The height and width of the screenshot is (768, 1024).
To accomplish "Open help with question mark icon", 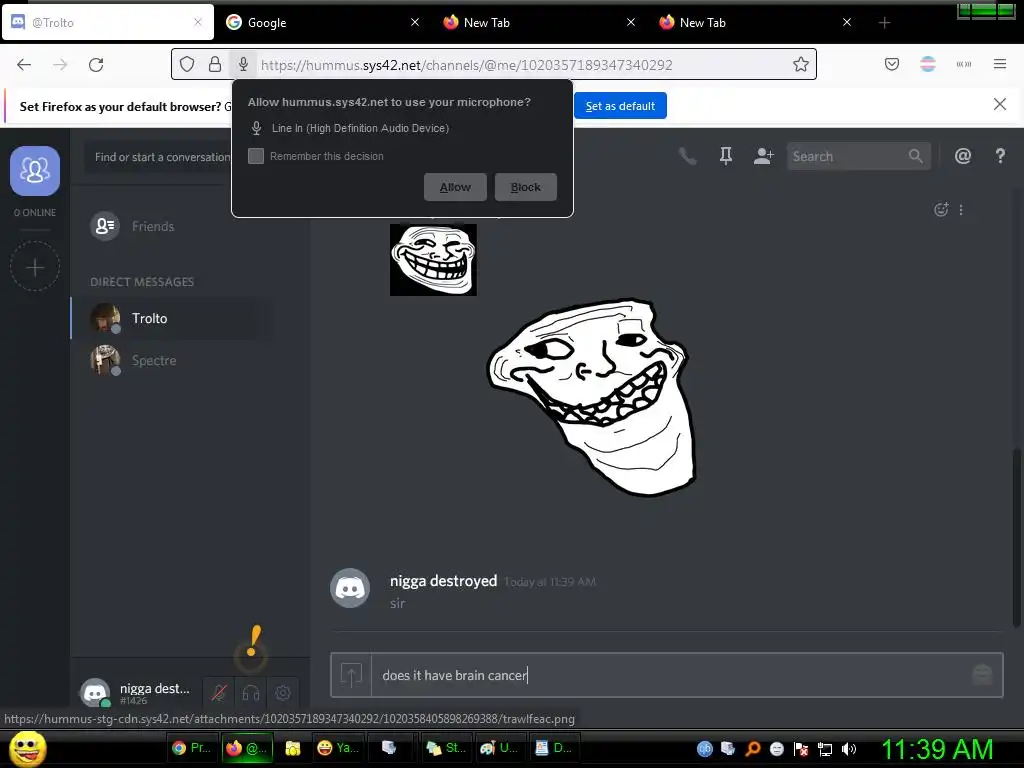I will 1000,156.
